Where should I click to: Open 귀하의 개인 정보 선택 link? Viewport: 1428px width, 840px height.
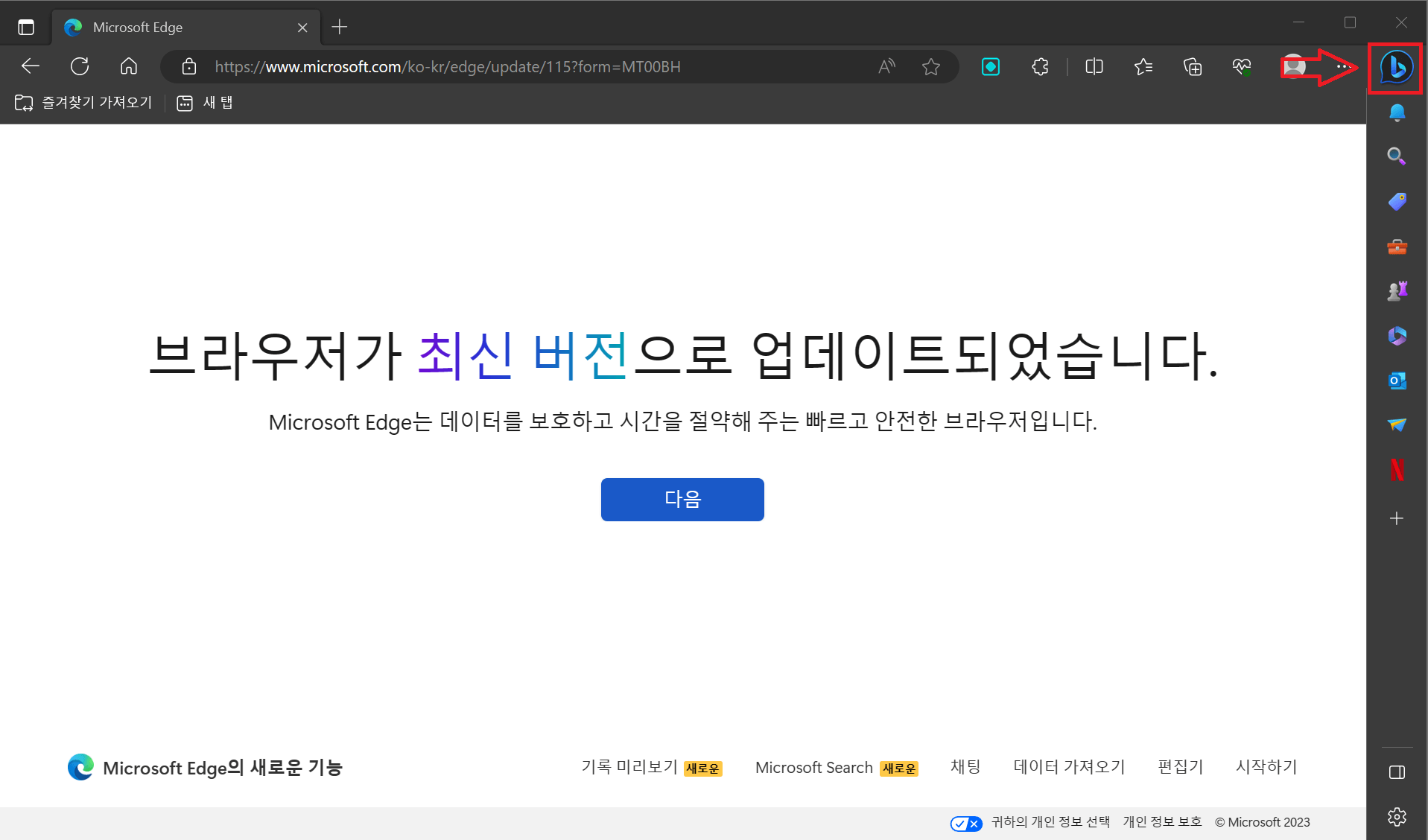[1050, 822]
